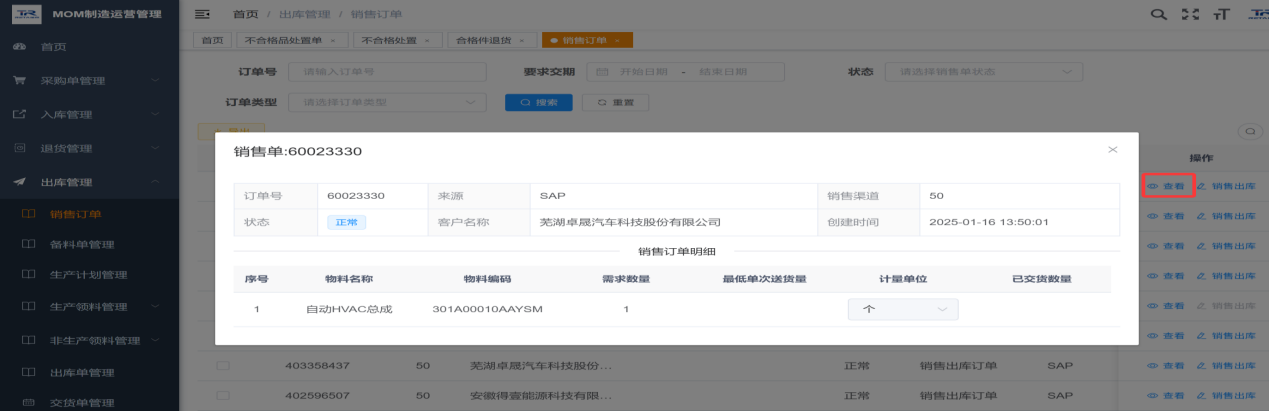Click the 生产计划管理 sidebar icon

28,275
